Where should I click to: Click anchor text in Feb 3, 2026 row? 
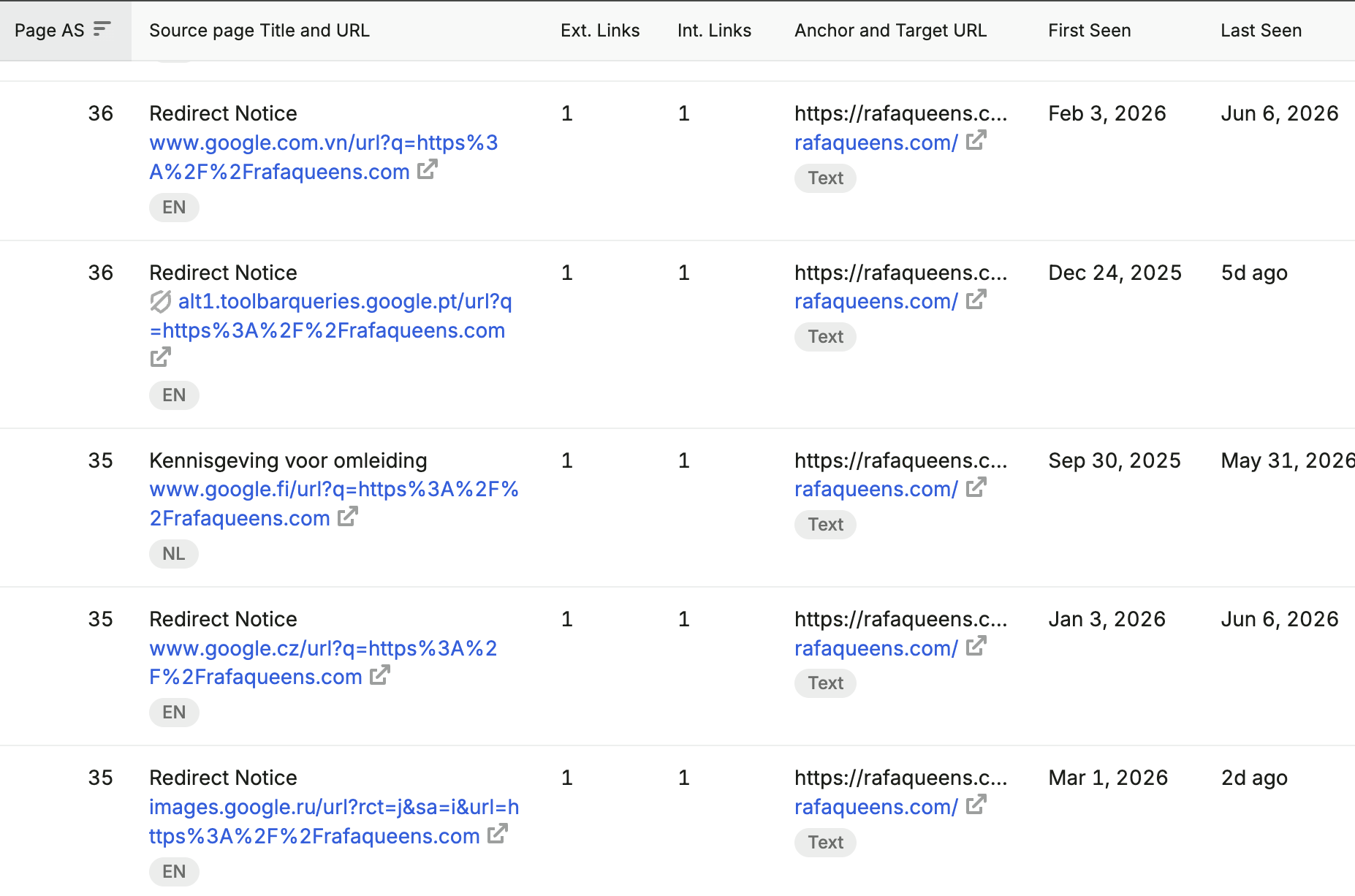click(900, 113)
